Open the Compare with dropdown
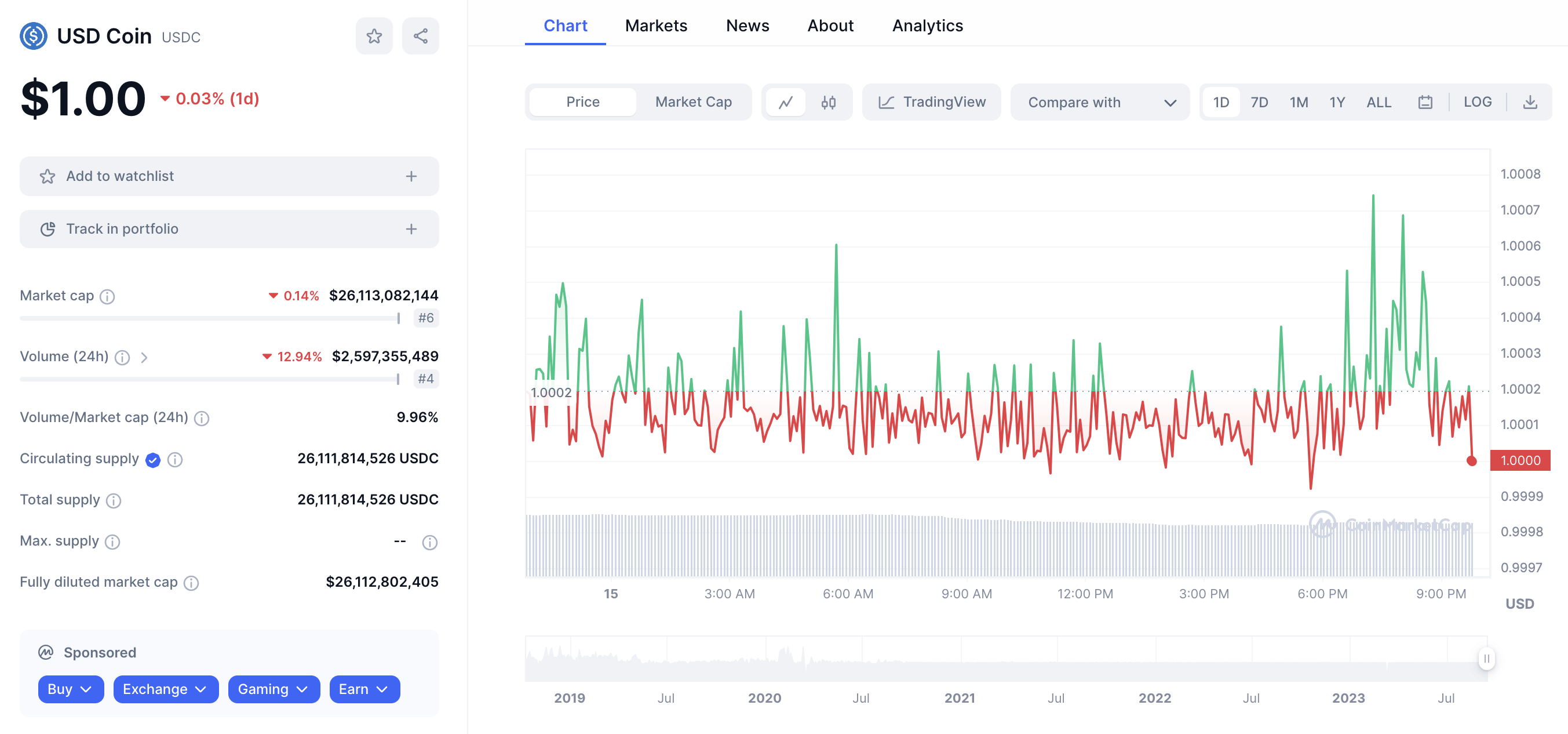 coord(1099,103)
